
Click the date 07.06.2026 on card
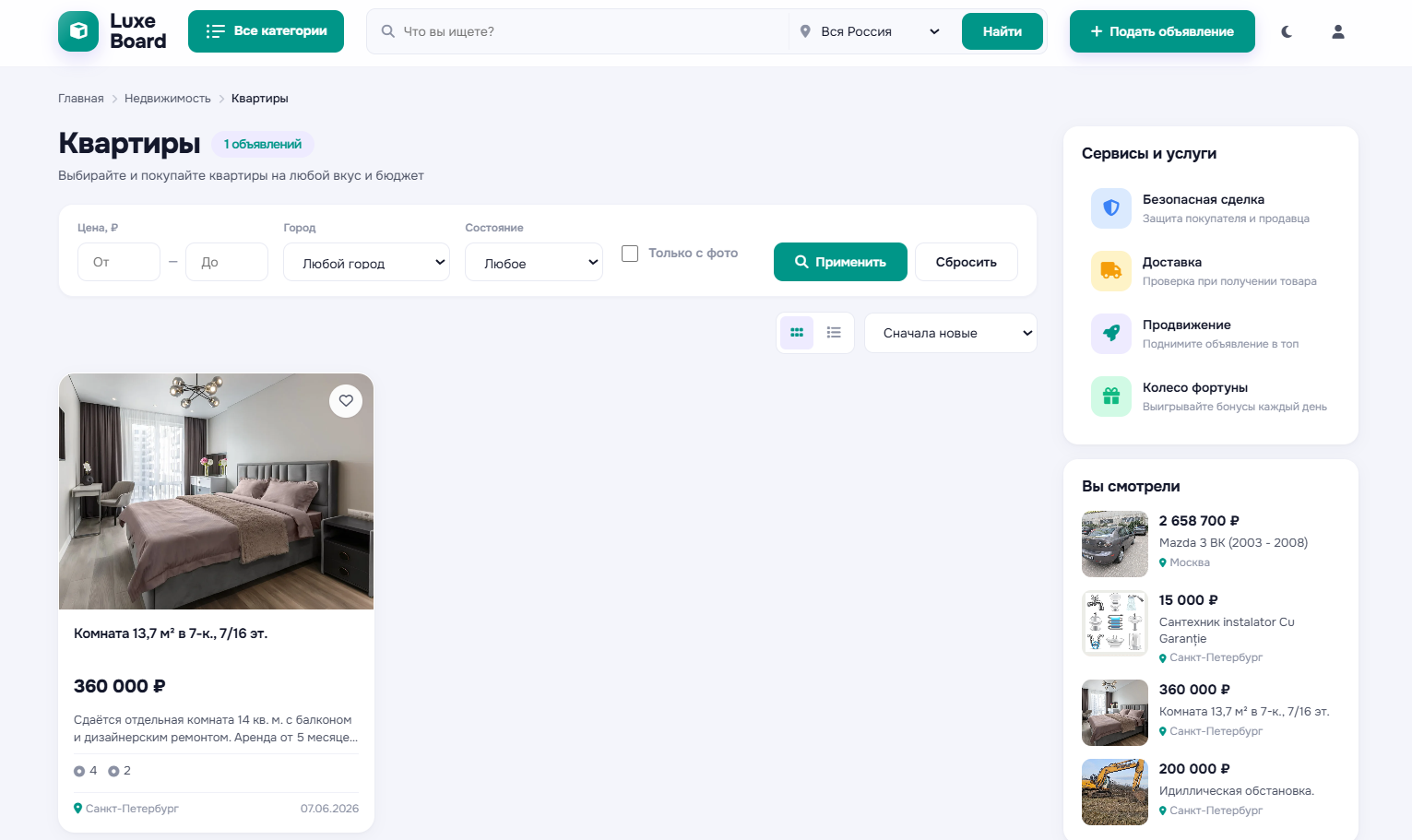[x=329, y=809]
